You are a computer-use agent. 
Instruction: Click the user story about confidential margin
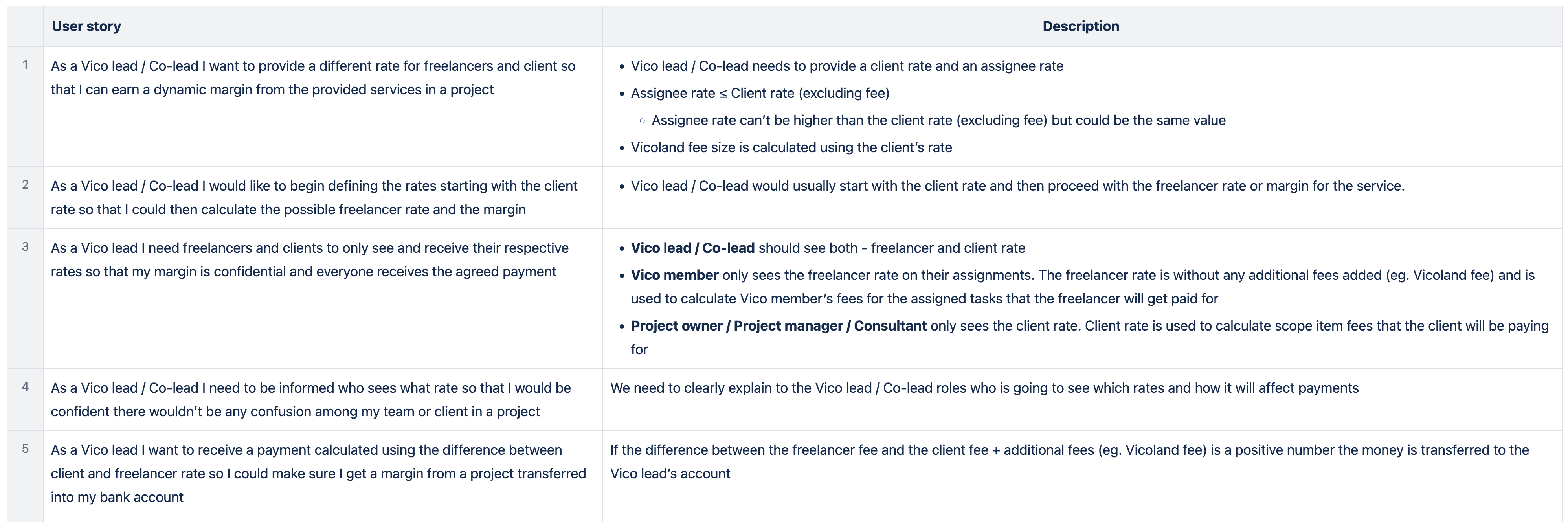click(x=309, y=259)
